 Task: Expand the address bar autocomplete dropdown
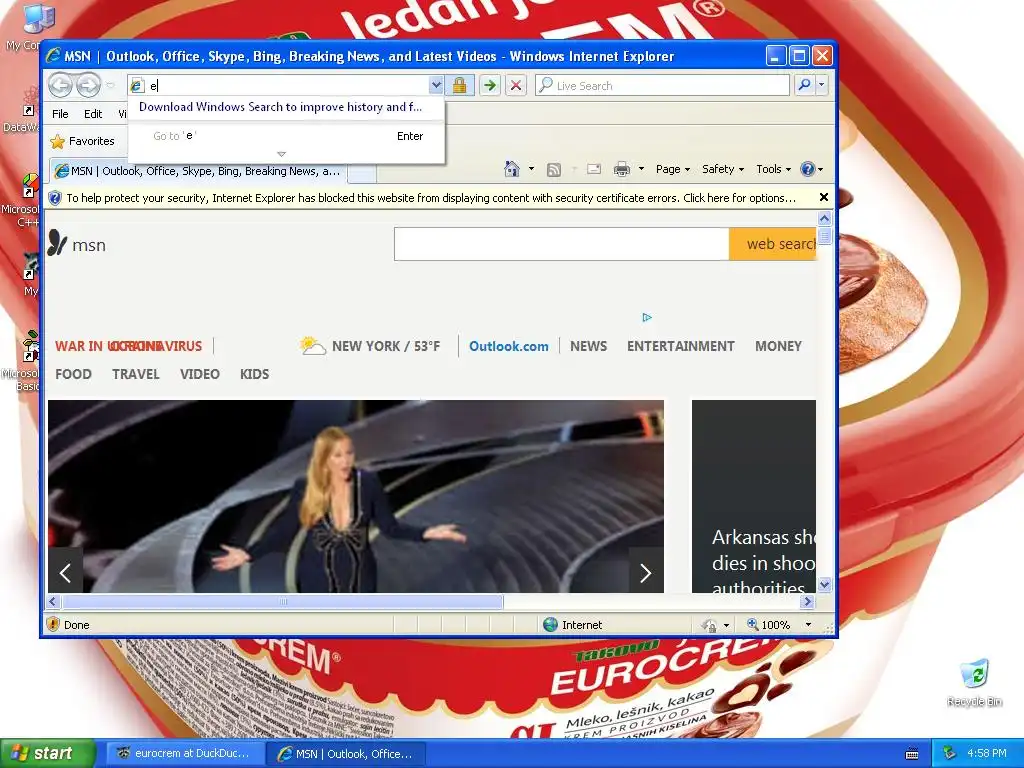coord(436,86)
